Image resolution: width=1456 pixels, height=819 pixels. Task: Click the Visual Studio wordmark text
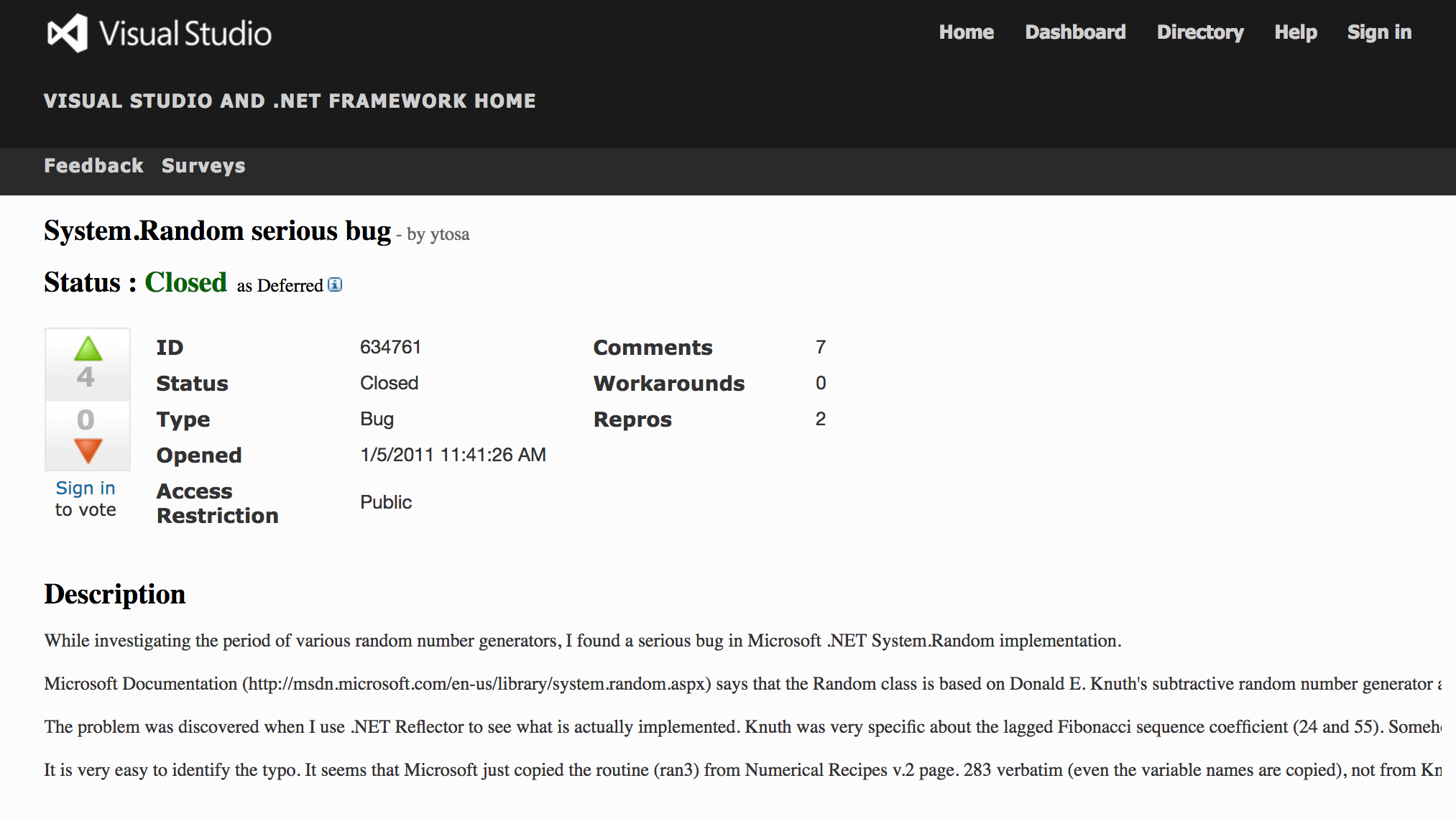tap(185, 34)
